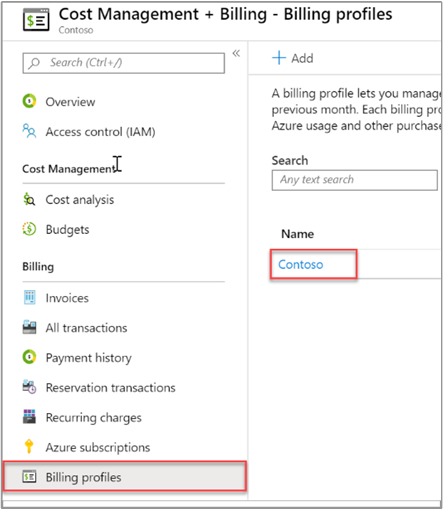Click the Azure subscriptions key icon
This screenshot has height=510, width=443.
[x=29, y=447]
